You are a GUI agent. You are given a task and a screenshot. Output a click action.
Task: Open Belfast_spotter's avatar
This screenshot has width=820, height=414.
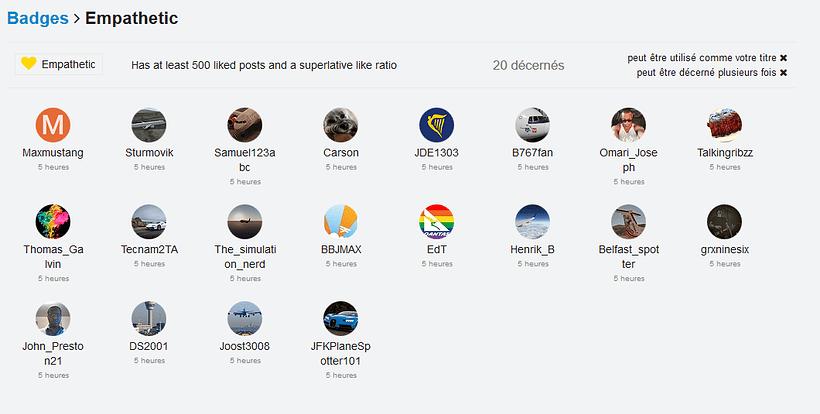tap(629, 222)
